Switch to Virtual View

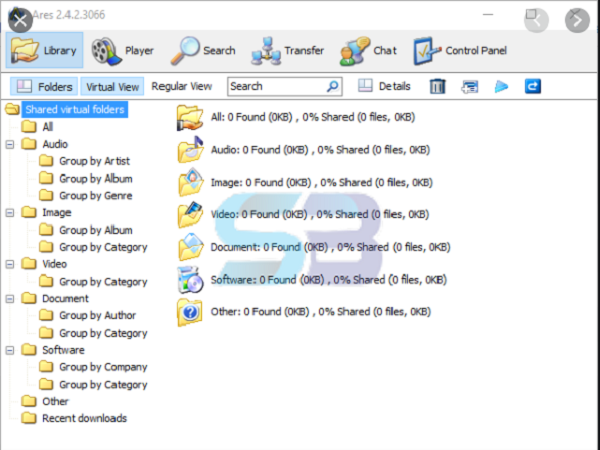click(112, 86)
